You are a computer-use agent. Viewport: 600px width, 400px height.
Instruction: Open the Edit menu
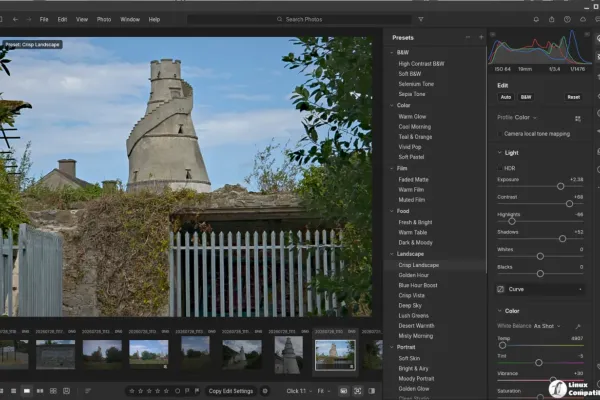tap(62, 19)
